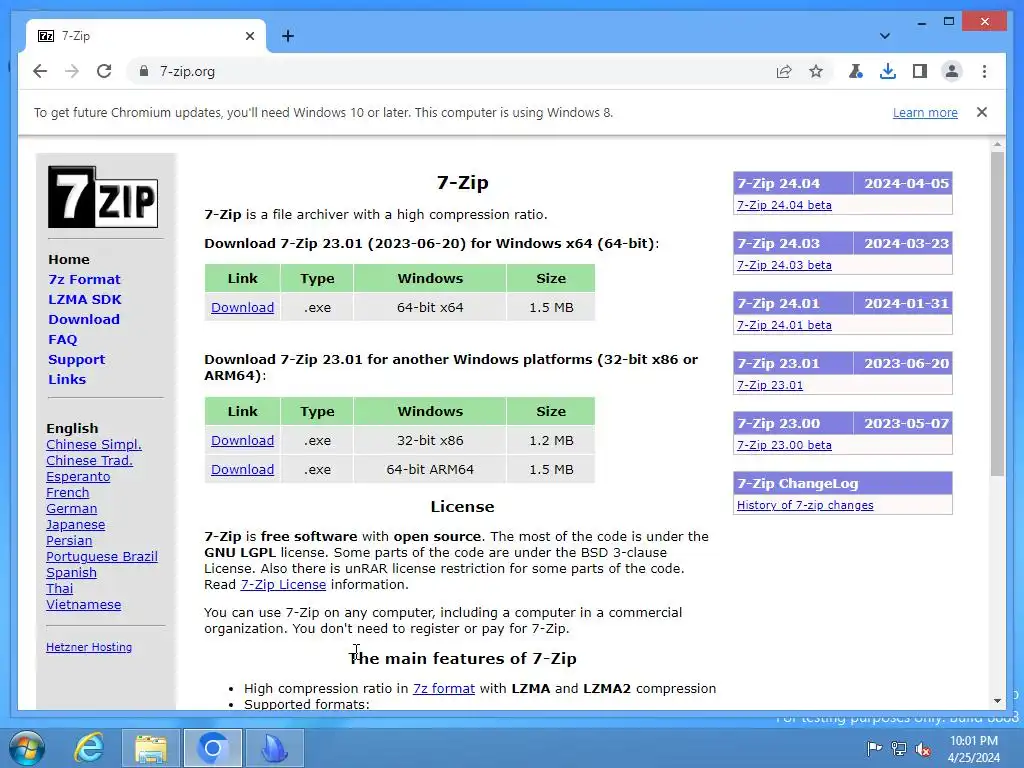Switch language to Persian

tap(69, 541)
